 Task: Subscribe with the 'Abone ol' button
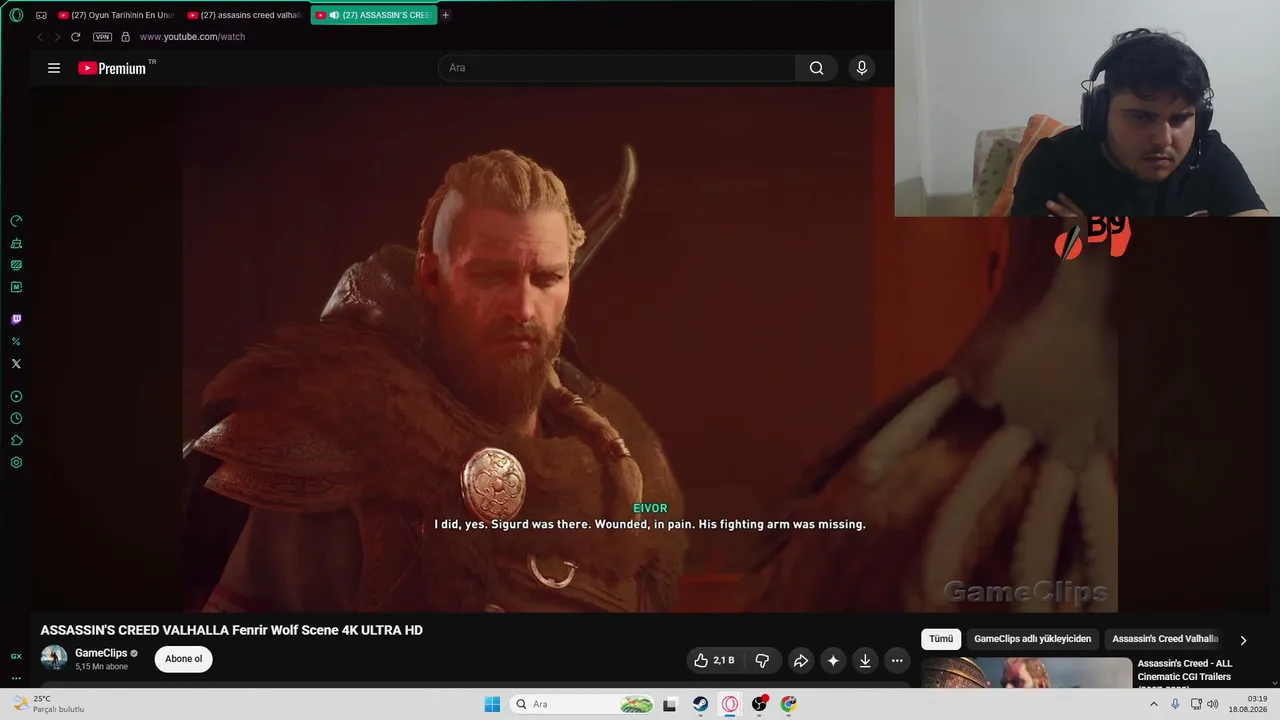click(x=183, y=659)
